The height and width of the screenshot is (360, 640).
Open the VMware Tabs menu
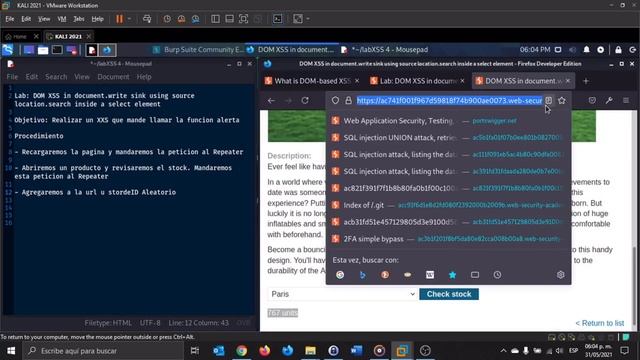[x=79, y=19]
